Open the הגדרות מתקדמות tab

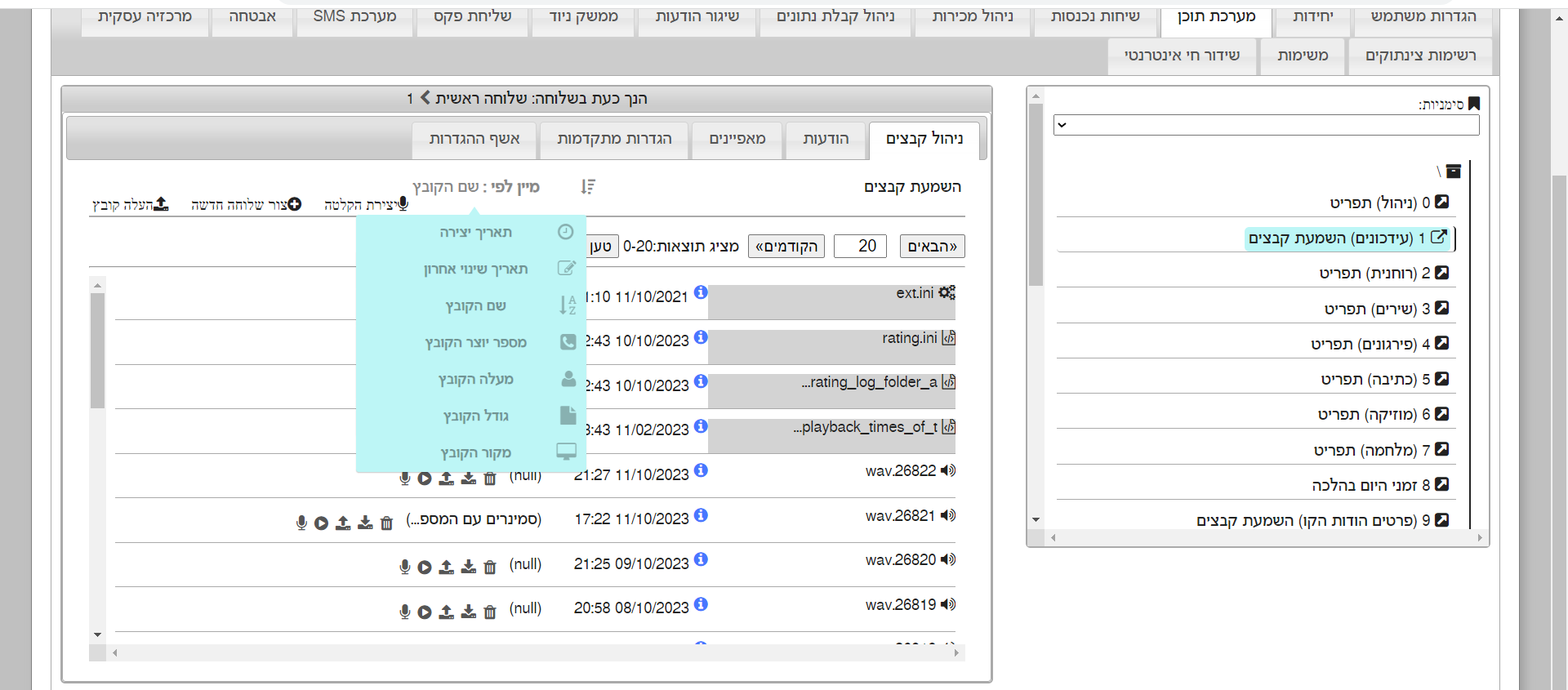[x=614, y=140]
